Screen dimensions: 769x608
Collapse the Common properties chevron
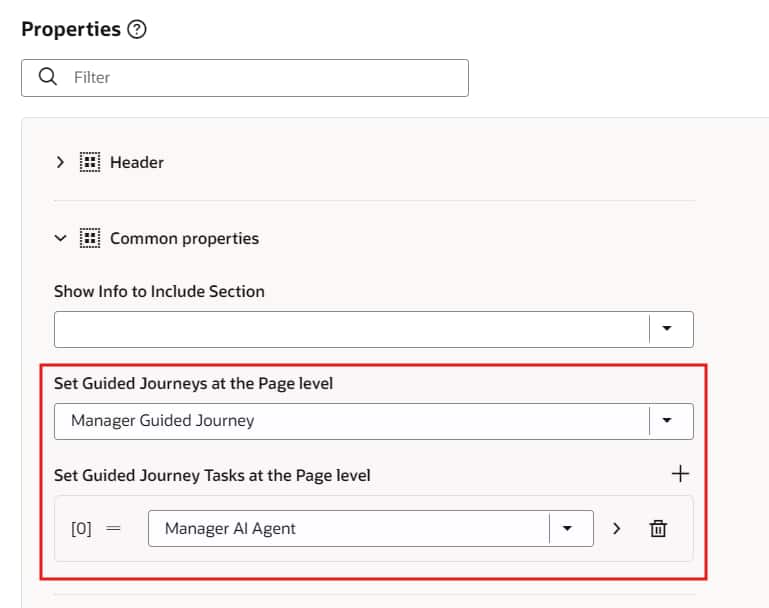[x=61, y=238]
